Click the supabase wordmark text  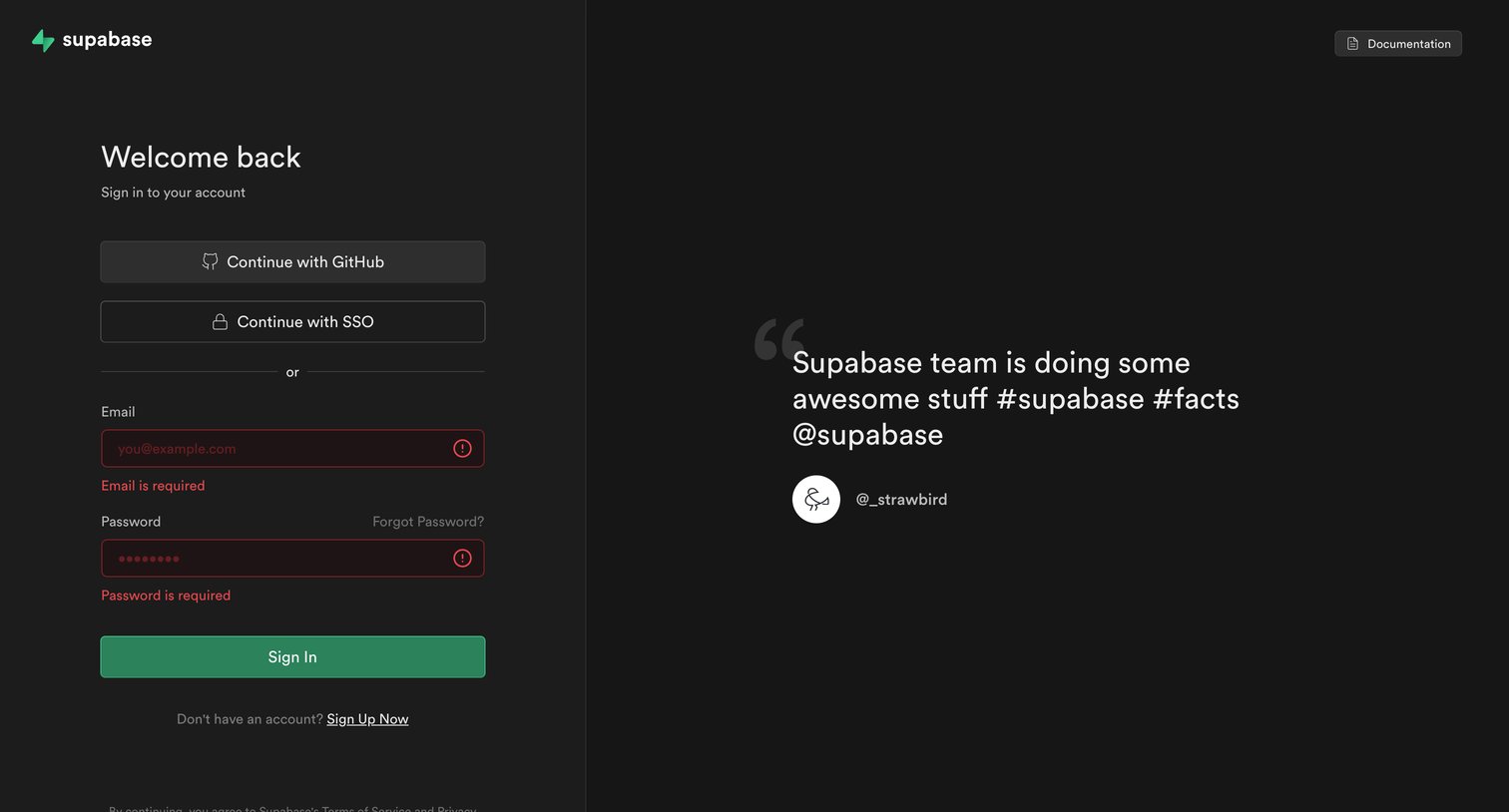point(107,40)
